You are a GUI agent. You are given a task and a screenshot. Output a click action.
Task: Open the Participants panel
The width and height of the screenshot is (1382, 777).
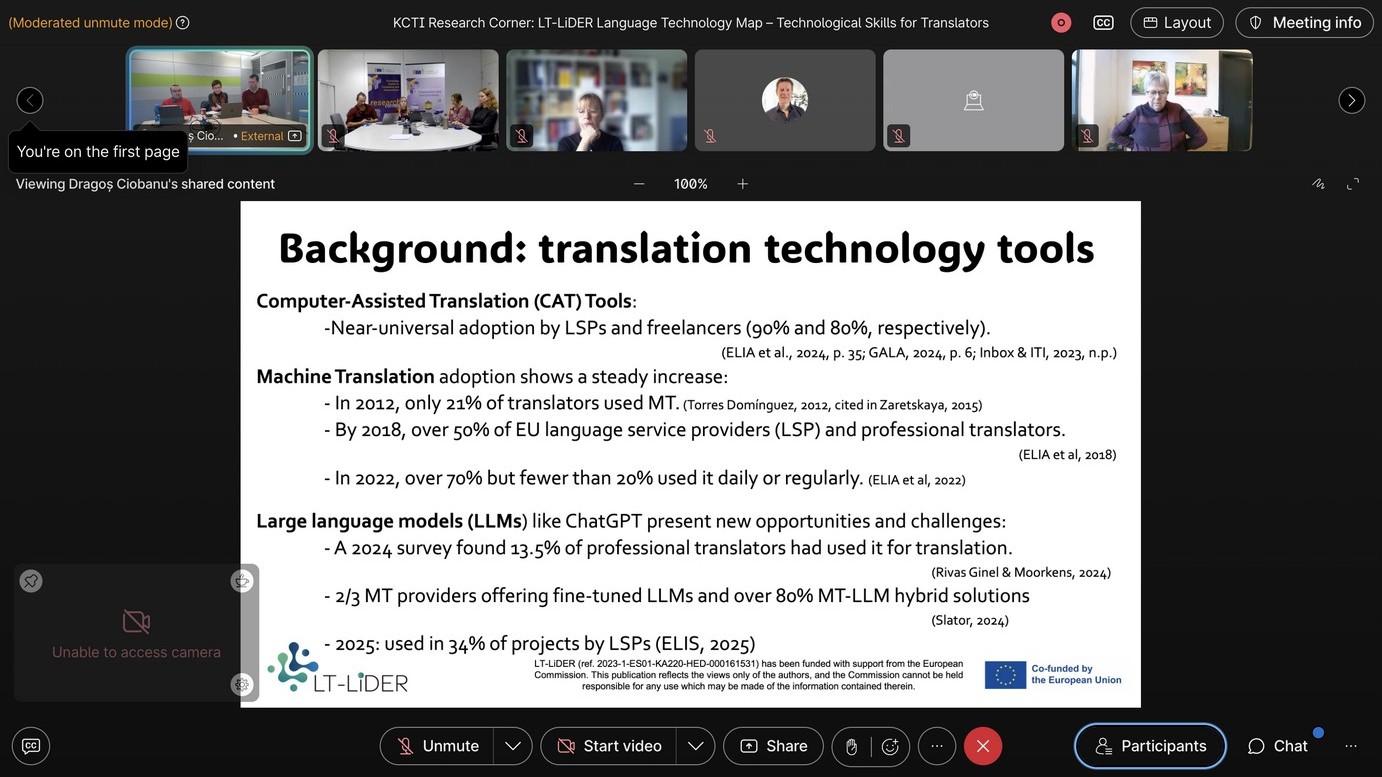(x=1150, y=746)
